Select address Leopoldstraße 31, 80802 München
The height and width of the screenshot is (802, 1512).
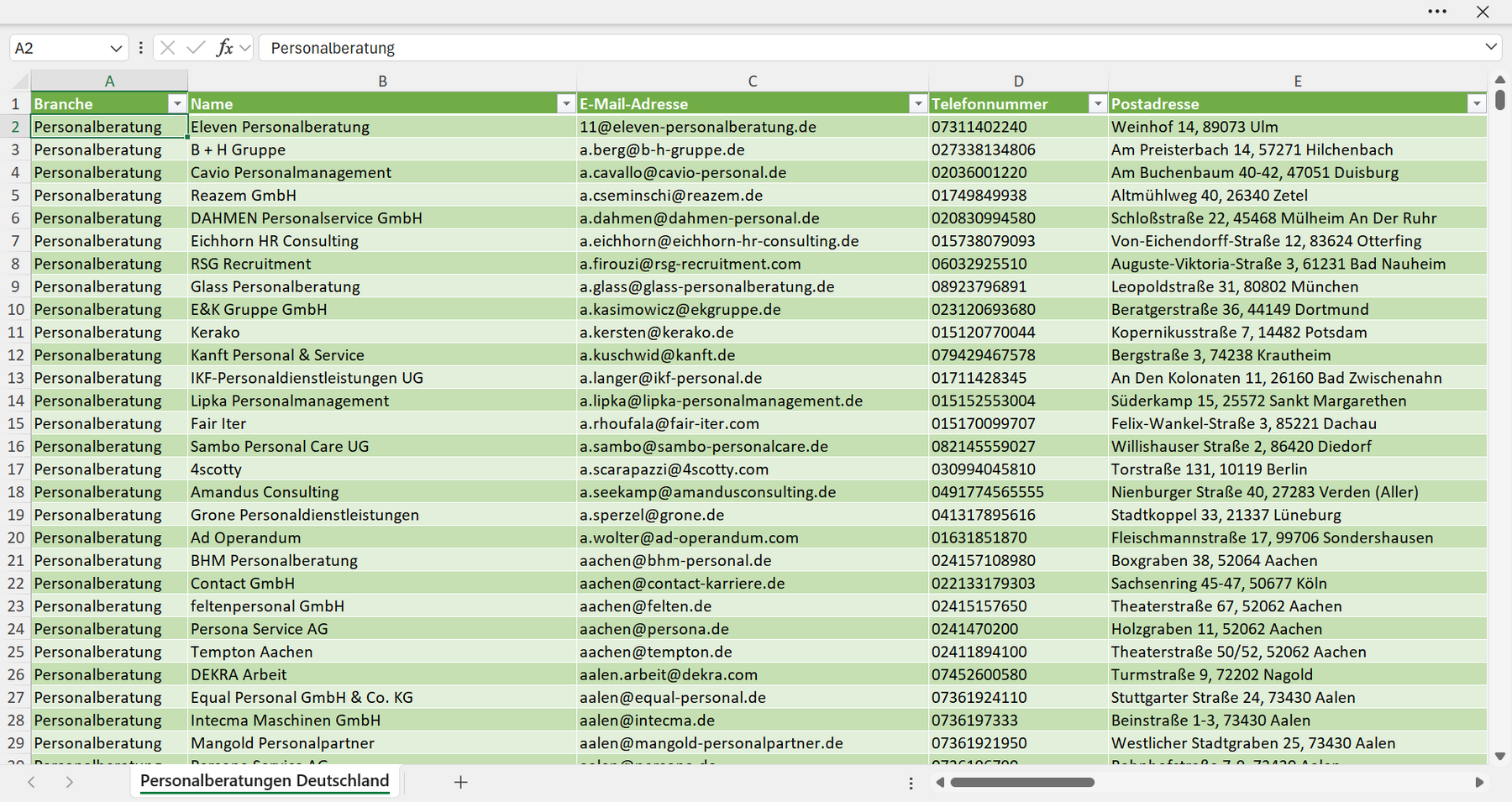(x=1298, y=286)
